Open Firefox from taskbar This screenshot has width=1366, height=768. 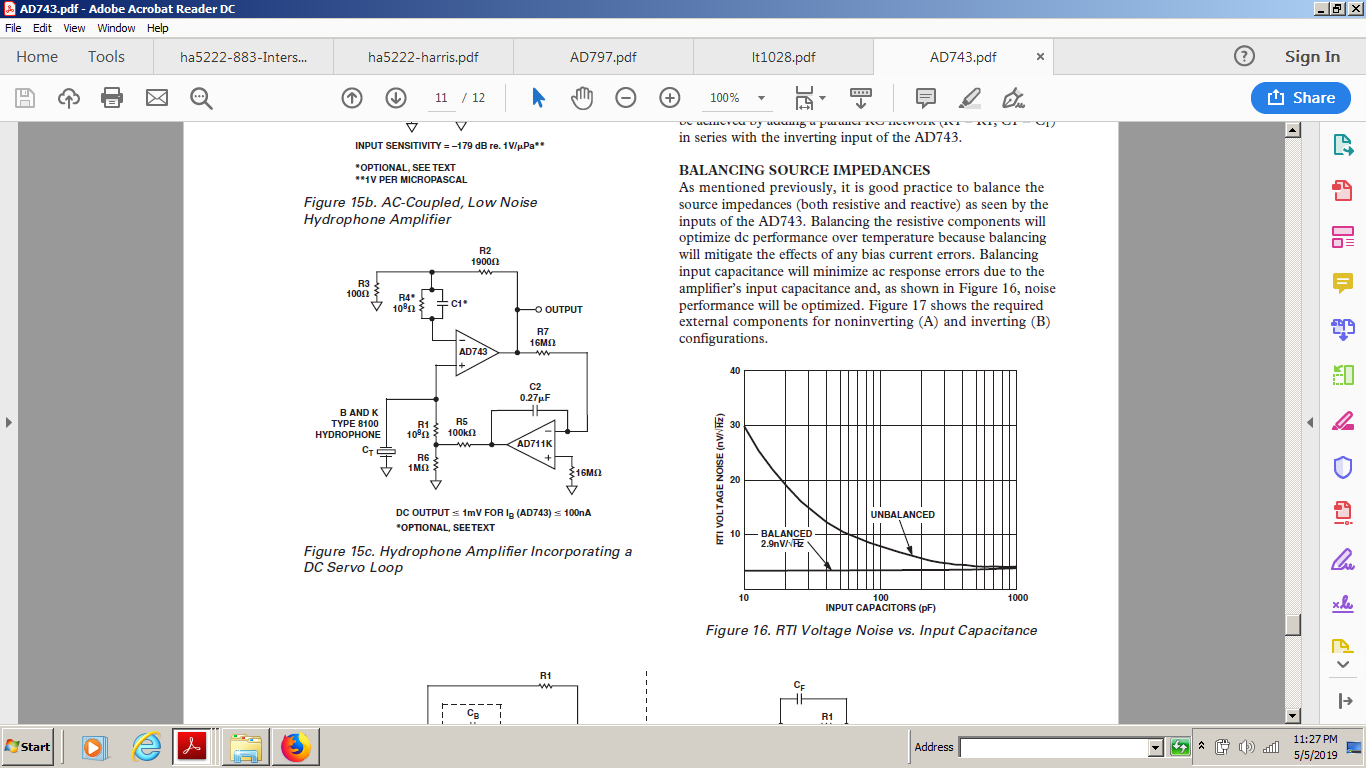click(296, 746)
